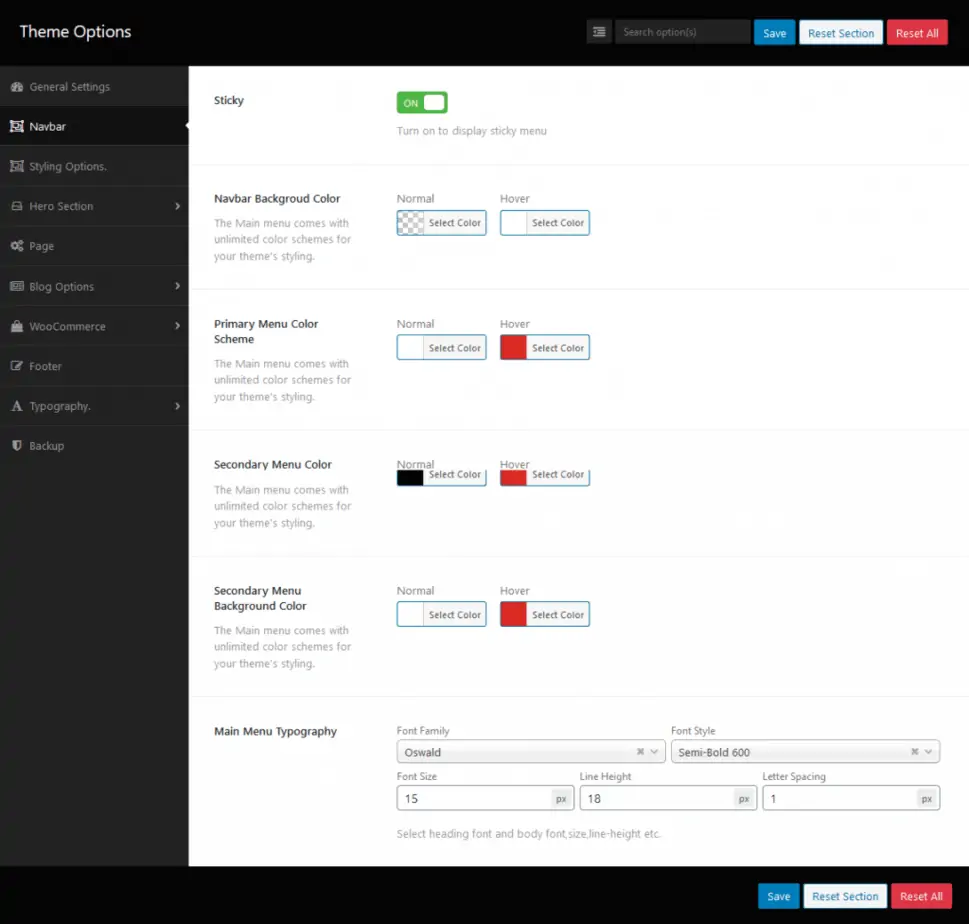
Task: Select Secondary Menu Background Normal color swatch
Action: [x=410, y=614]
